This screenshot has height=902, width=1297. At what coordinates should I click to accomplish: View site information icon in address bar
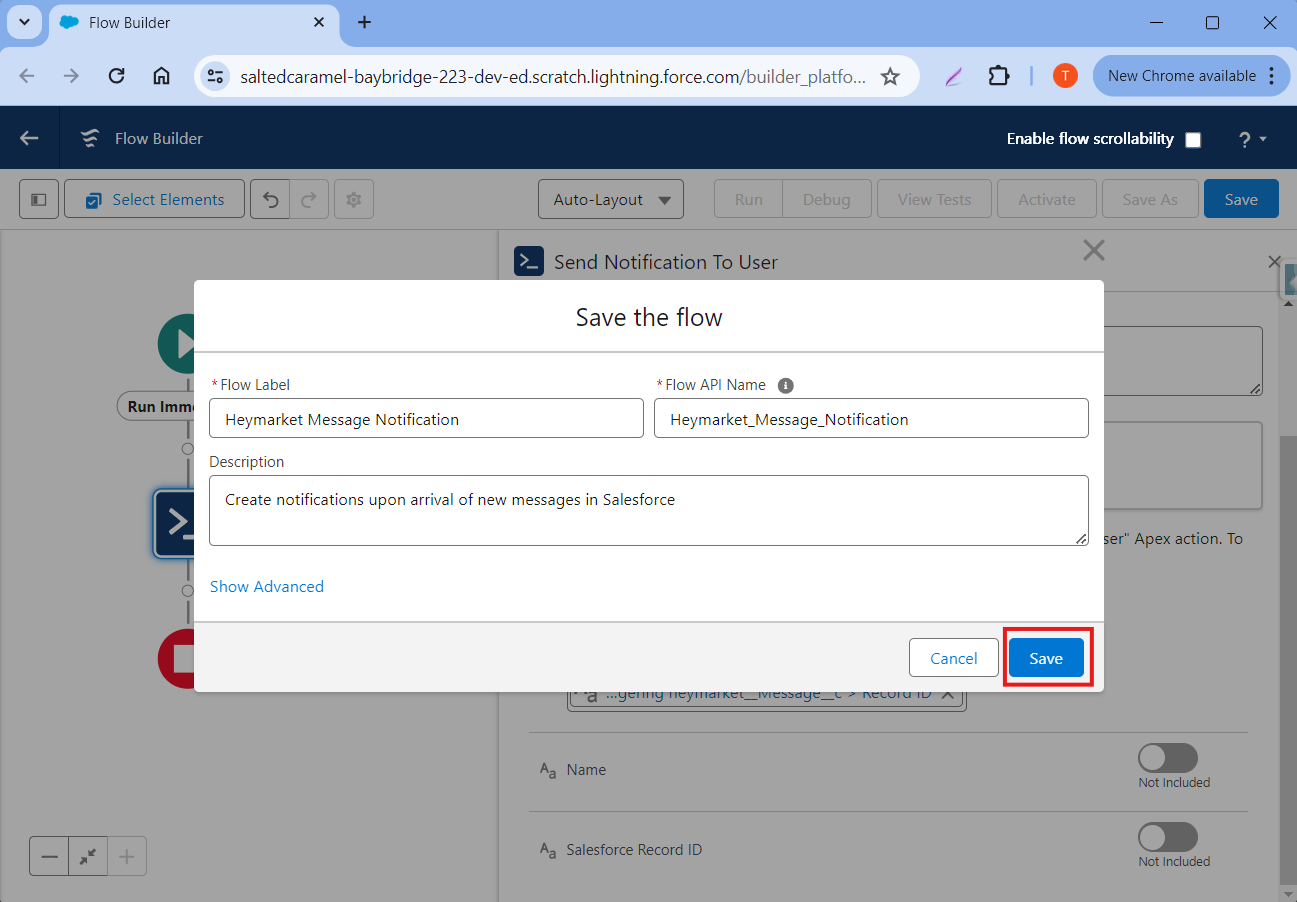coord(214,76)
